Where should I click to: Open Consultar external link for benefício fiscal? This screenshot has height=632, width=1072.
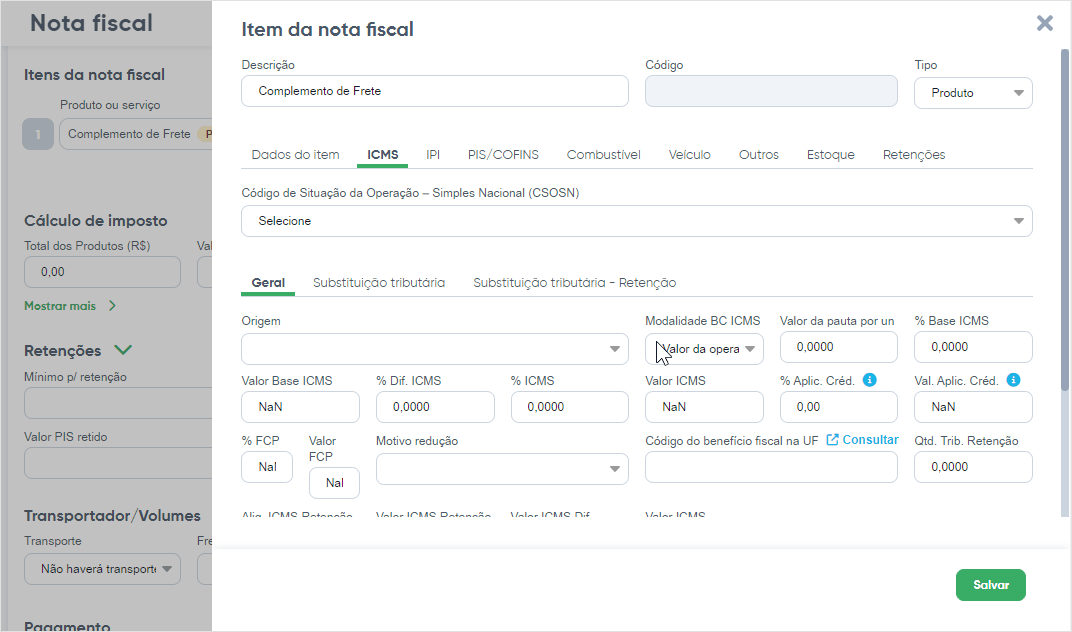point(862,440)
